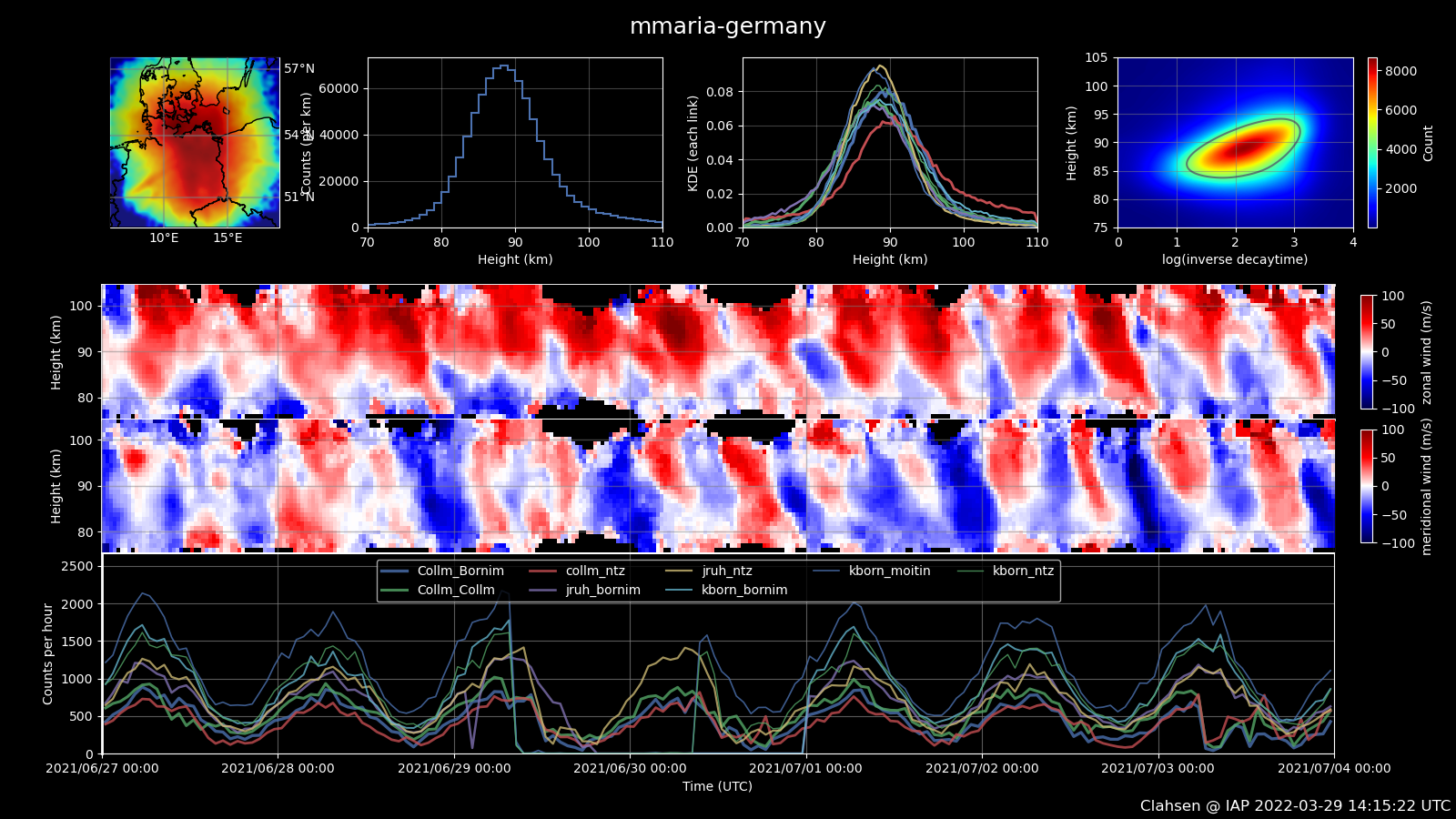This screenshot has height=819, width=1456.
Task: Click the 10°E longitude label on map
Action: (x=164, y=238)
